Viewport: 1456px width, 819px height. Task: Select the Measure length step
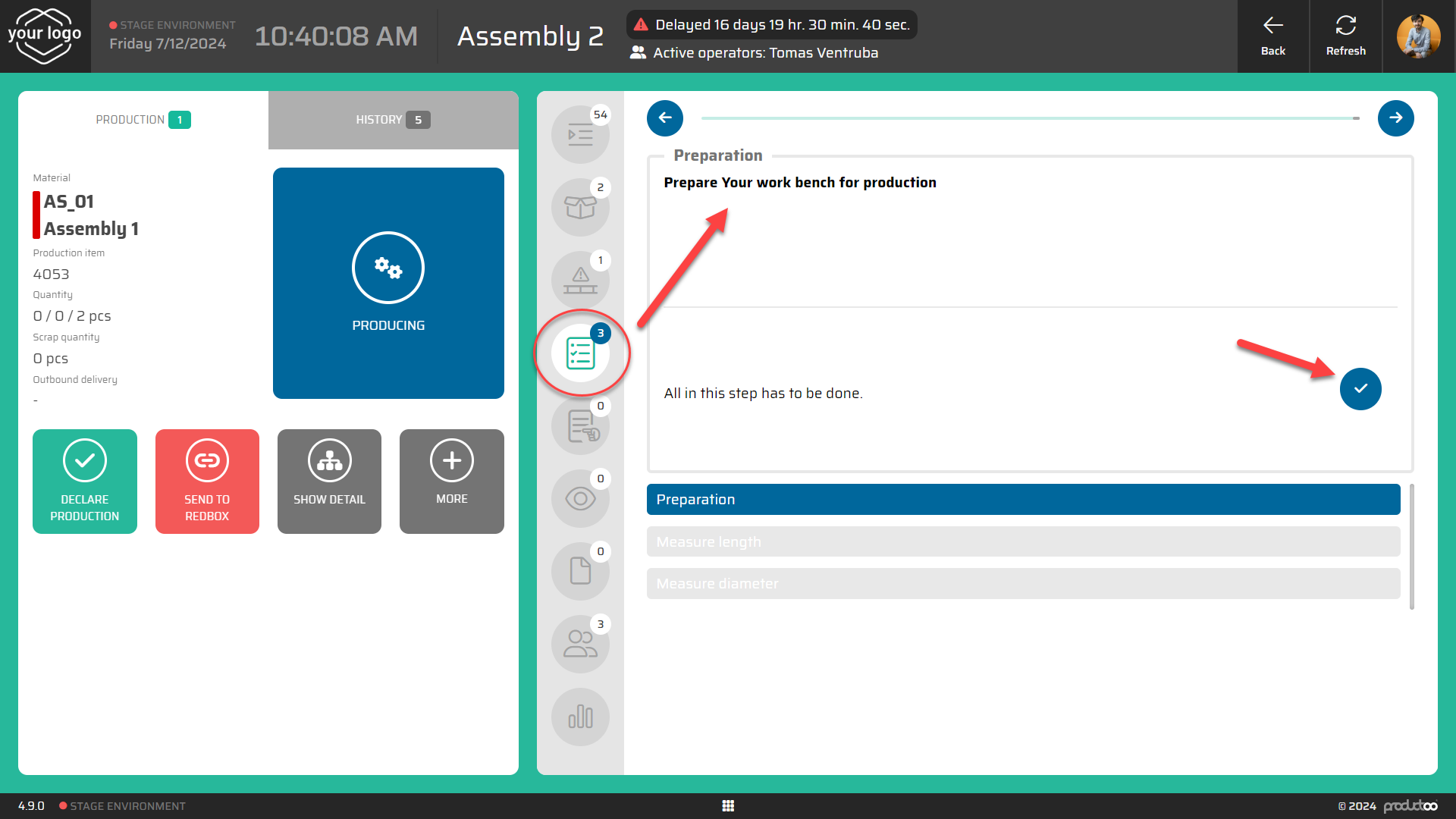1023,541
